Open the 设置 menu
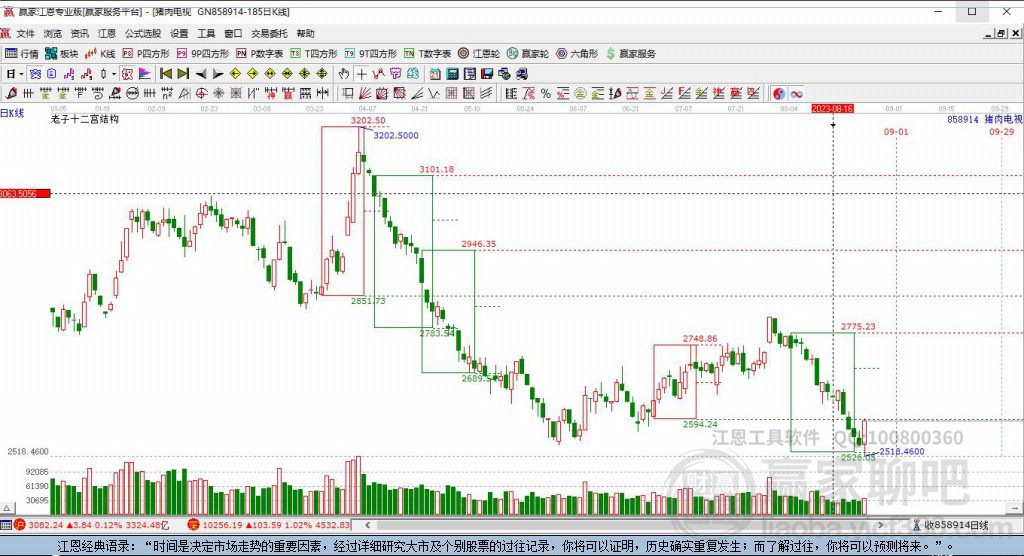The width and height of the screenshot is (1024, 556). (179, 33)
